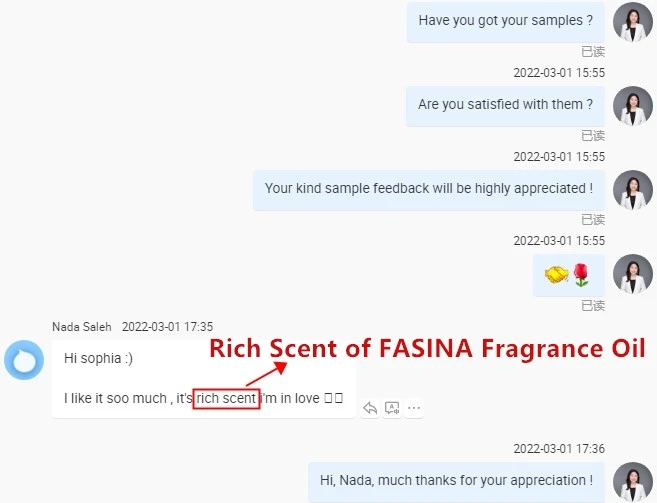Click avatar beside the handshake and rose emoji

pyautogui.click(x=632, y=274)
